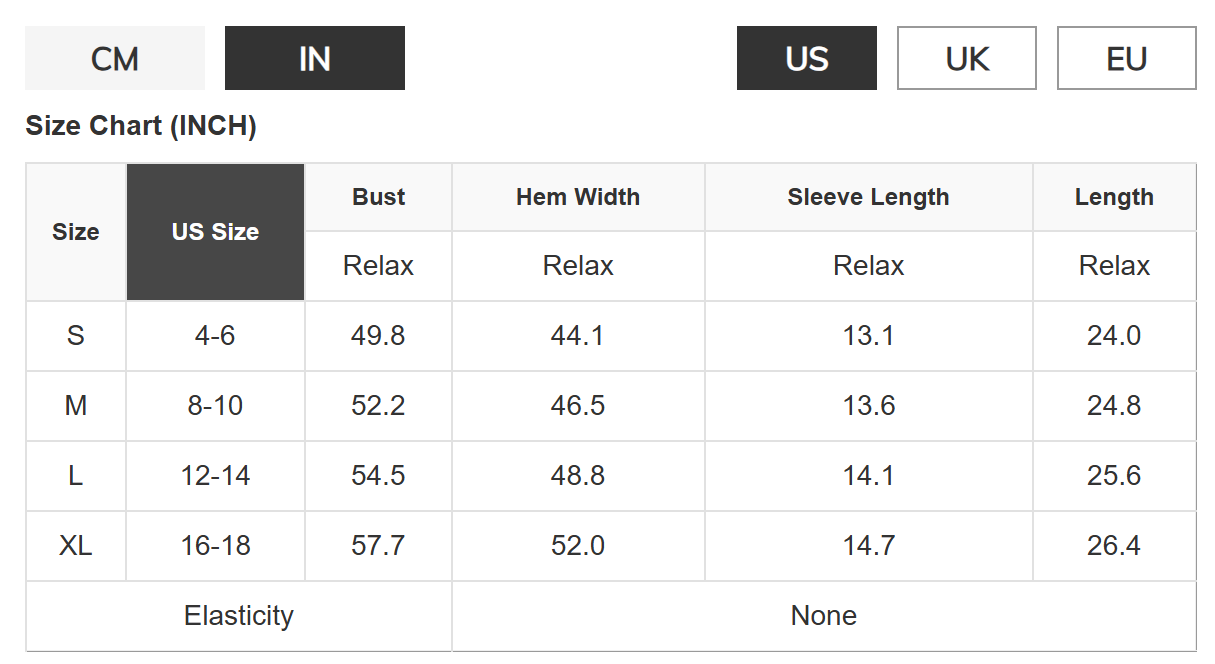The height and width of the screenshot is (664, 1215).
Task: Click the Sleeve Length column header
Action: [868, 197]
